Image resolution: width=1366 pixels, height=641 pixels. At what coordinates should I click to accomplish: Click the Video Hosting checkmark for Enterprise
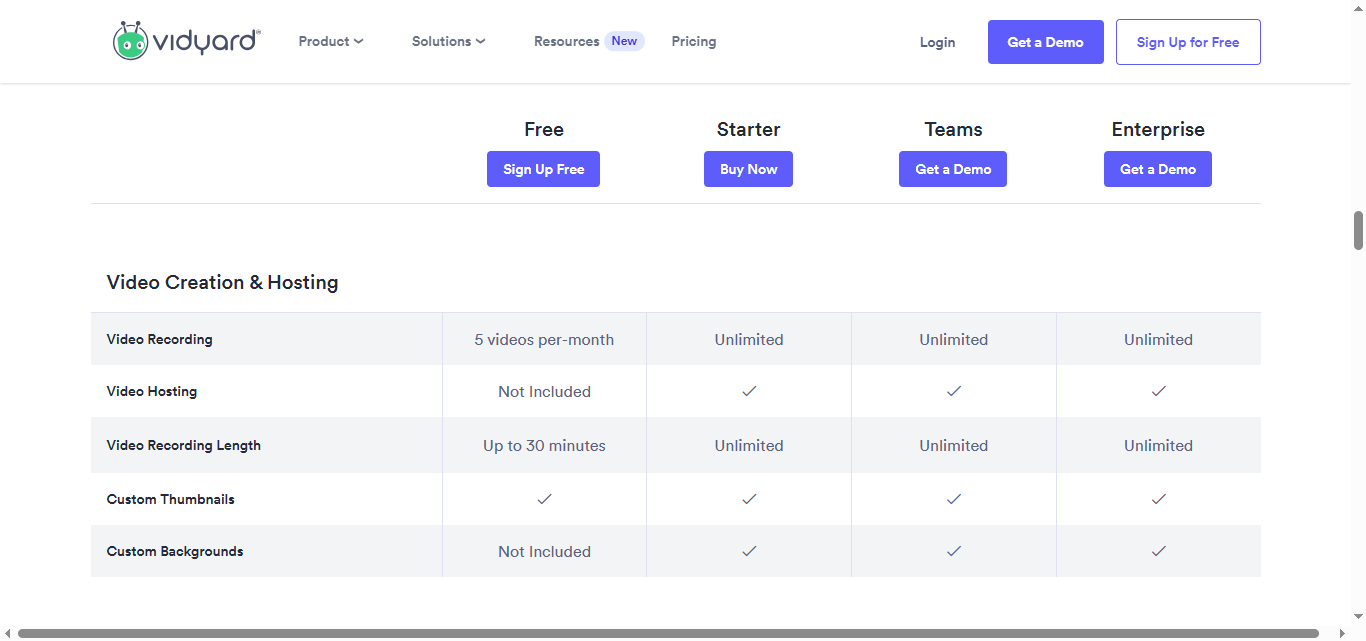click(x=1159, y=391)
